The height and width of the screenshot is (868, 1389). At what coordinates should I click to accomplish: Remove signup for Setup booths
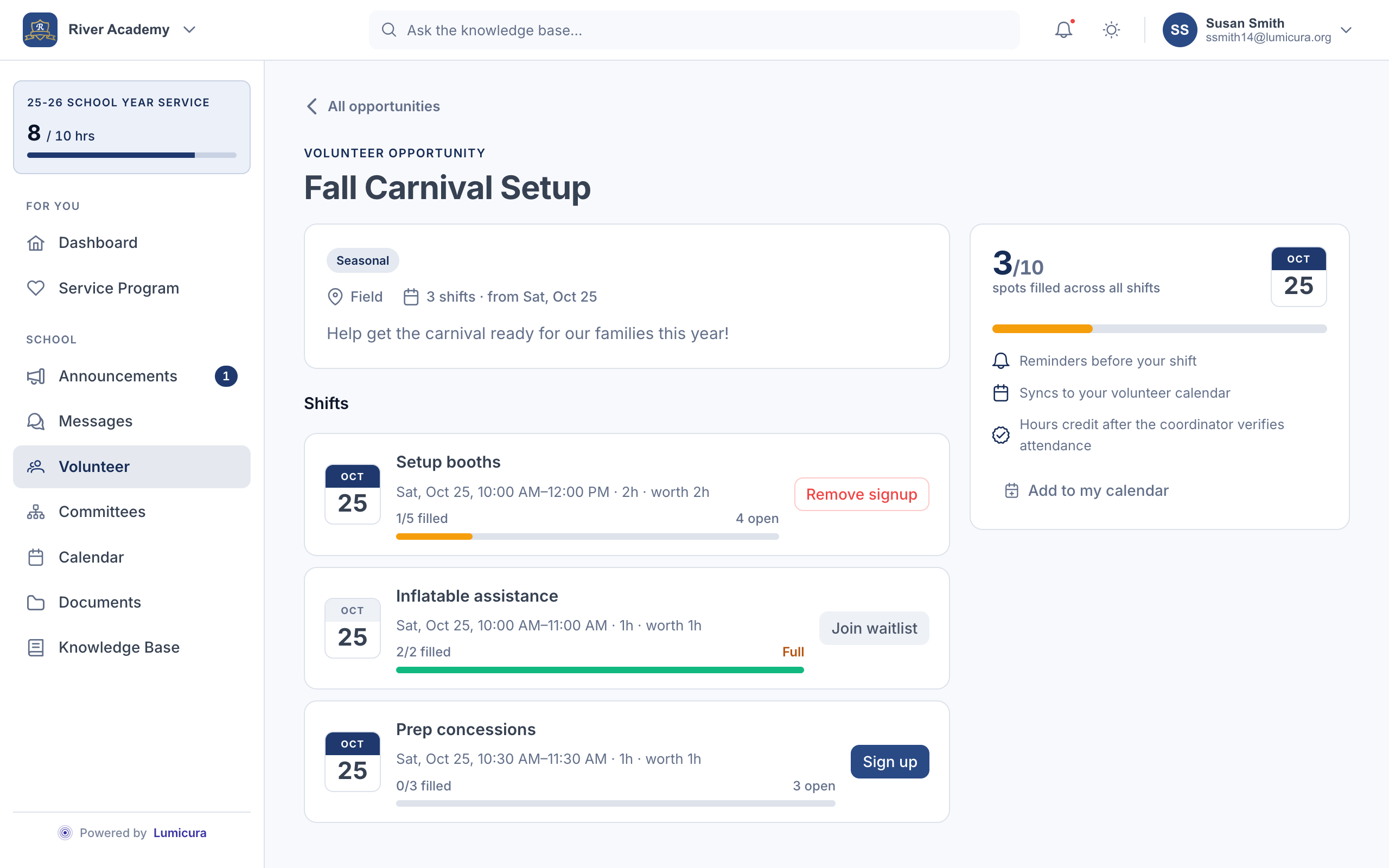pos(862,494)
